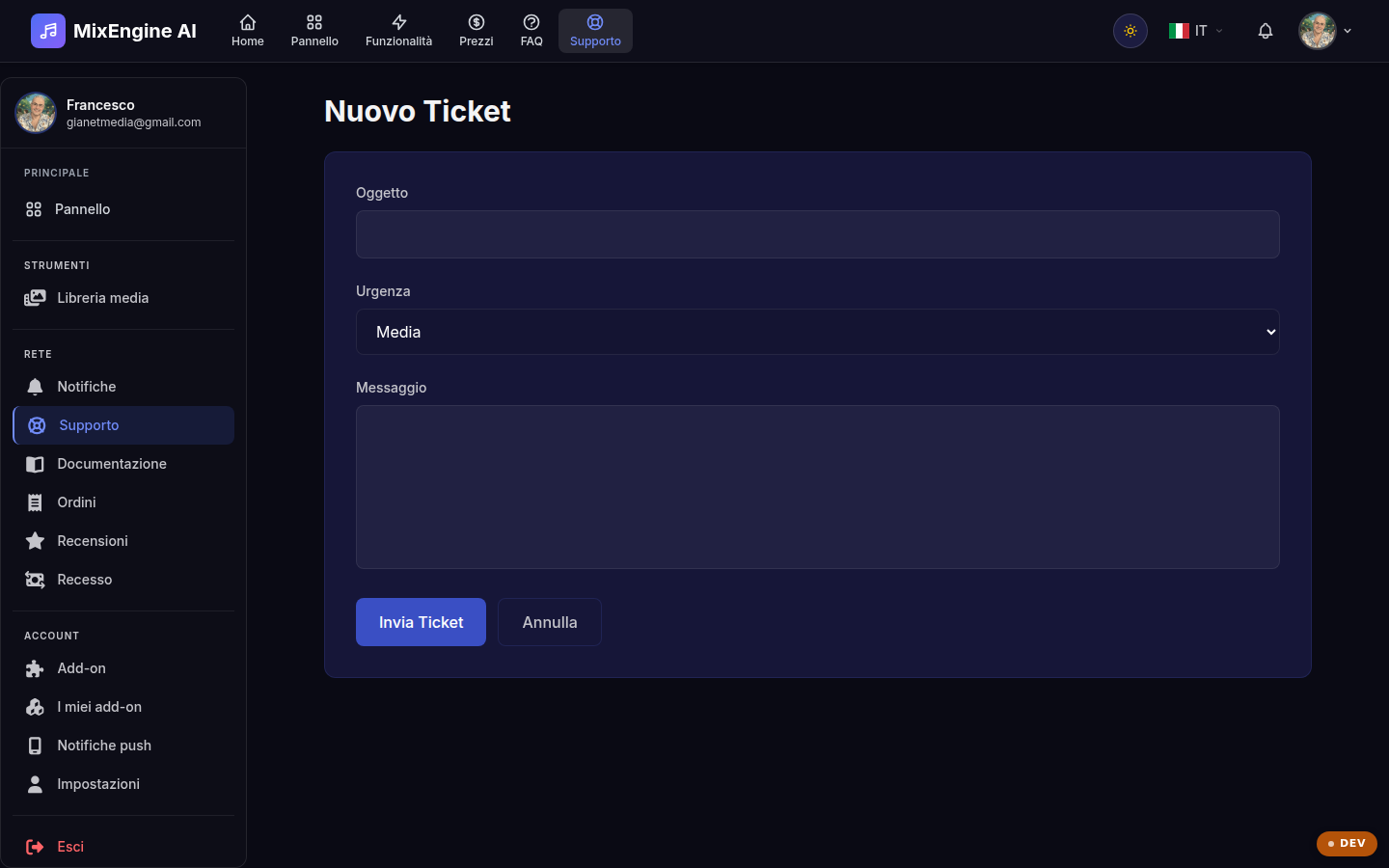
Task: Open the Urgenza dropdown set to Media
Action: tap(818, 332)
